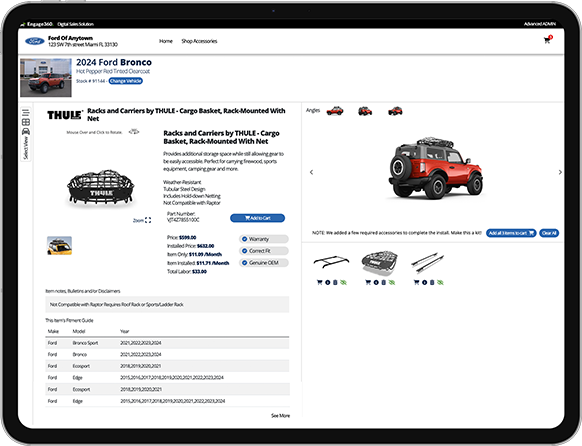The width and height of the screenshot is (582, 446).
Task: Toggle green hide-eye icon under roof crossbar rack
Action: point(343,282)
